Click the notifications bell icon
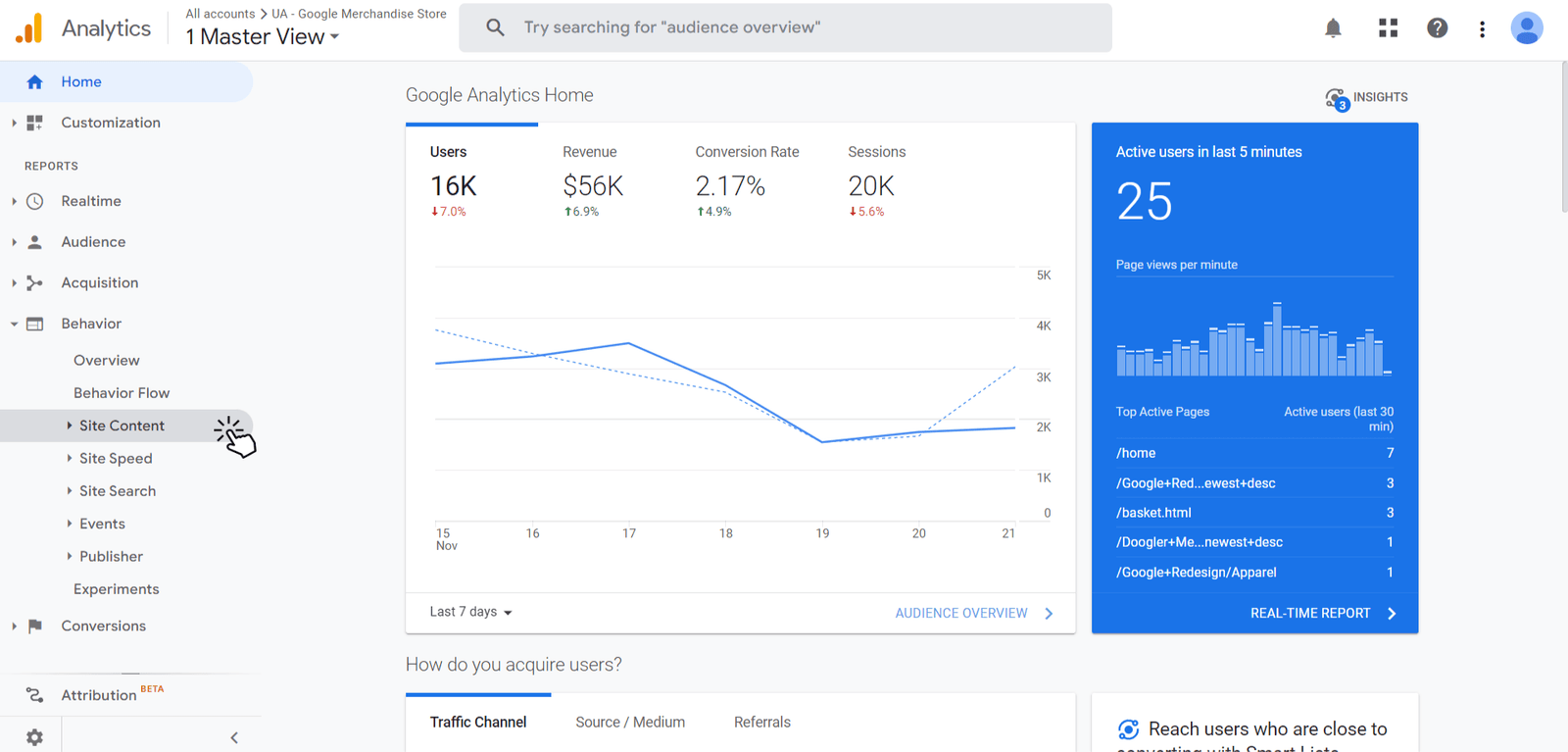The width and height of the screenshot is (1568, 752). tap(1333, 28)
